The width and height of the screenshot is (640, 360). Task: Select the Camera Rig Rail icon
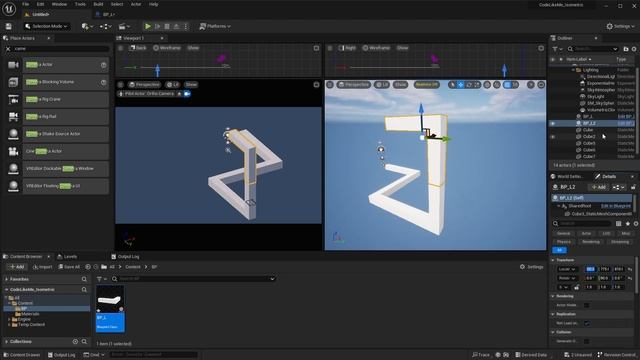pyautogui.click(x=13, y=116)
